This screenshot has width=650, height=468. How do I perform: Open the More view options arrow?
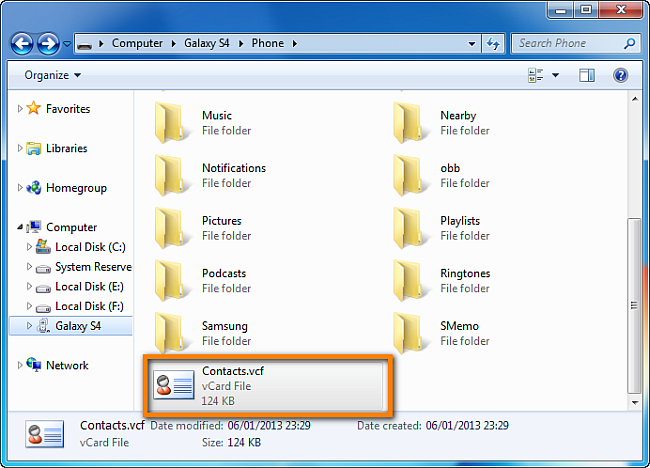(x=555, y=75)
